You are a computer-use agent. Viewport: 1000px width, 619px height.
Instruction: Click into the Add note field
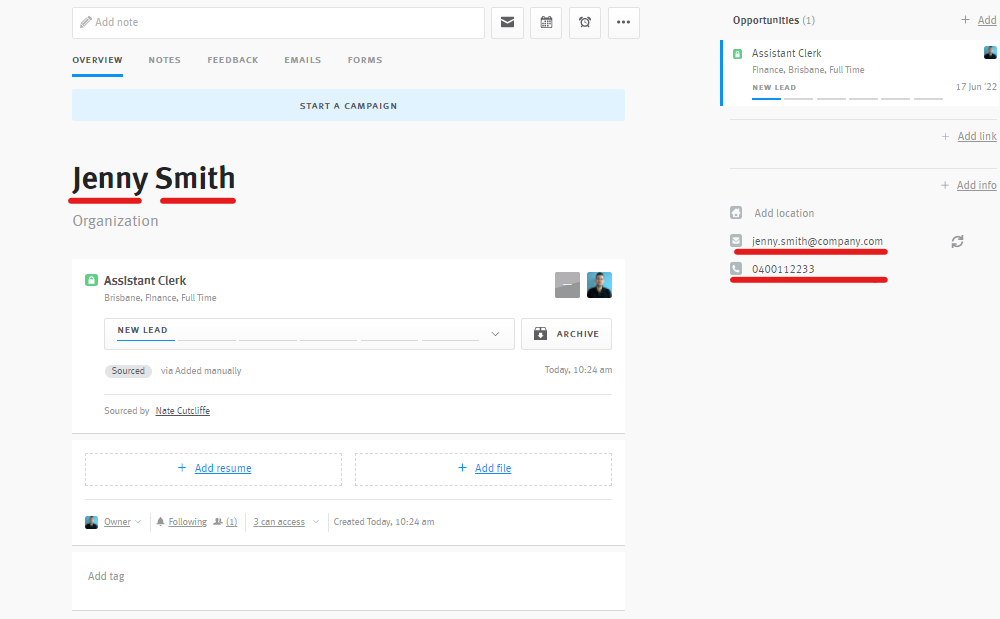point(278,22)
